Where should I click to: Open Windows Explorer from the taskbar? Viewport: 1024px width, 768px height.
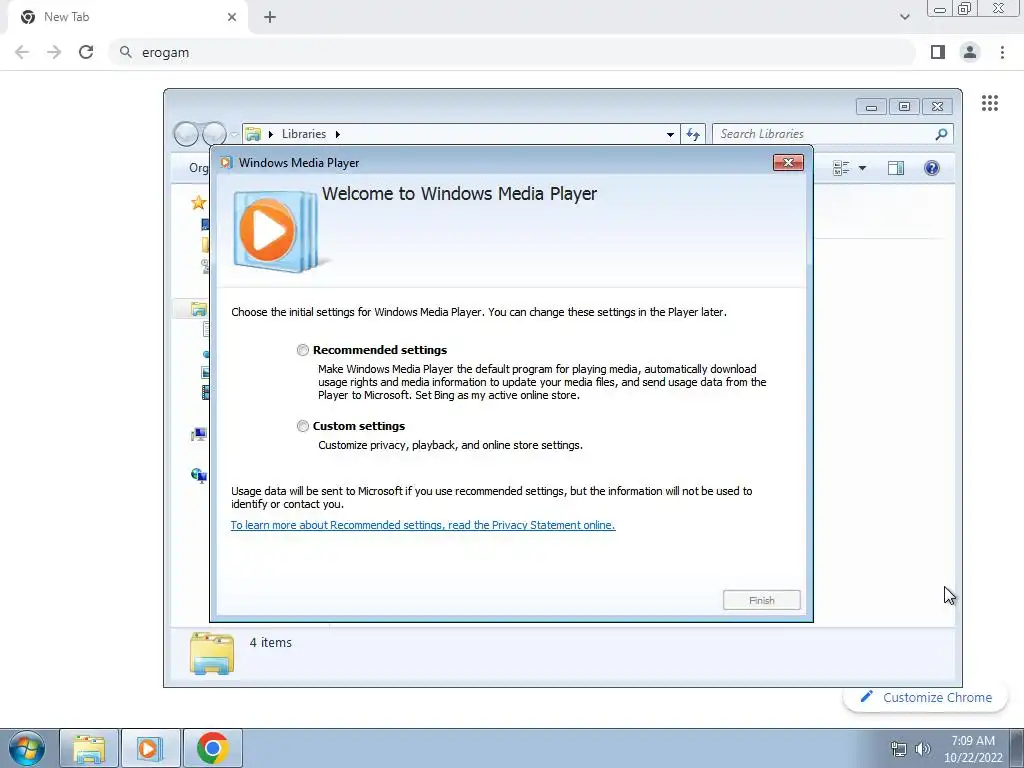tap(89, 748)
